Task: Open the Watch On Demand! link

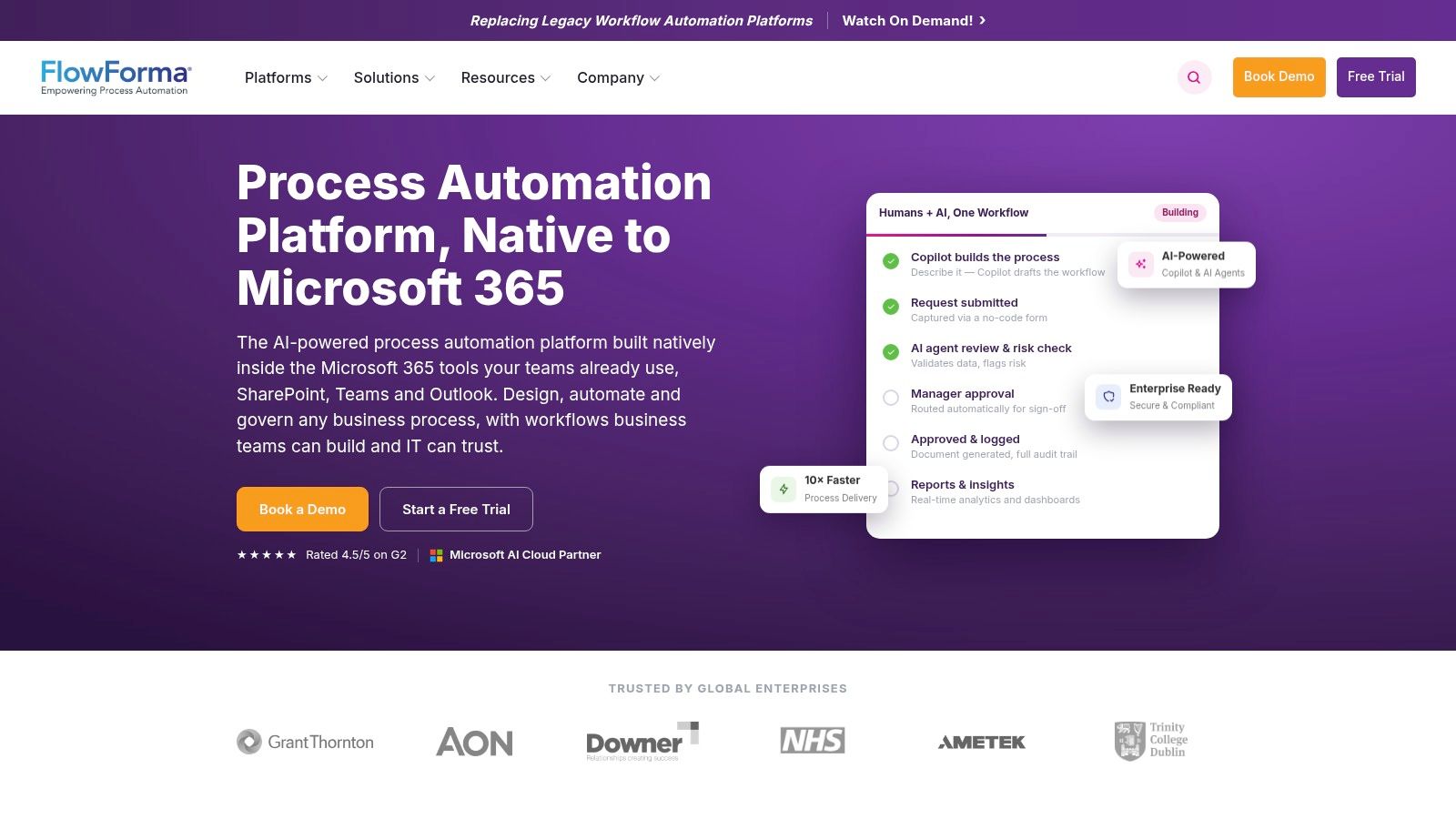Action: (914, 20)
